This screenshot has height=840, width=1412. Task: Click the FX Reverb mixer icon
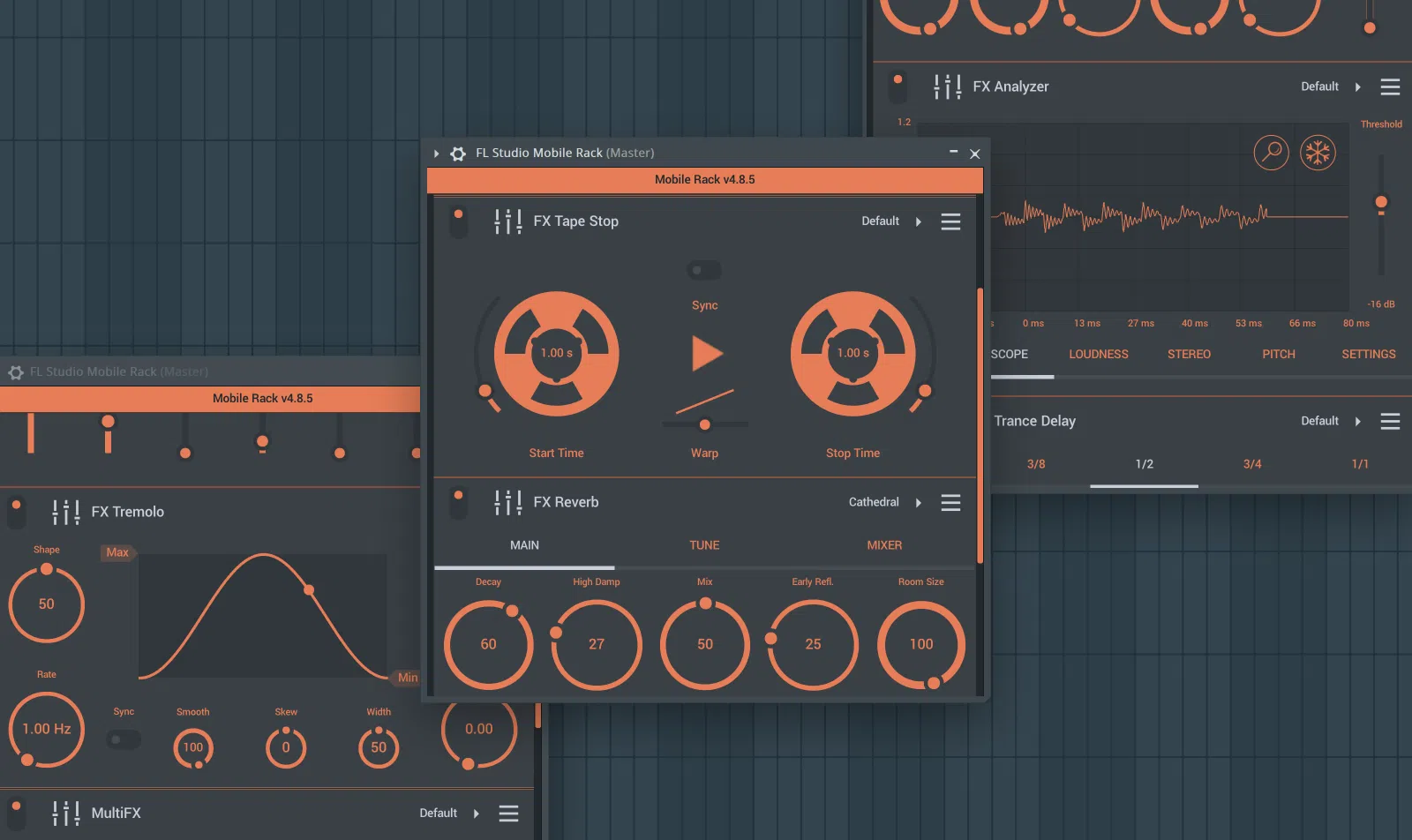(x=507, y=502)
